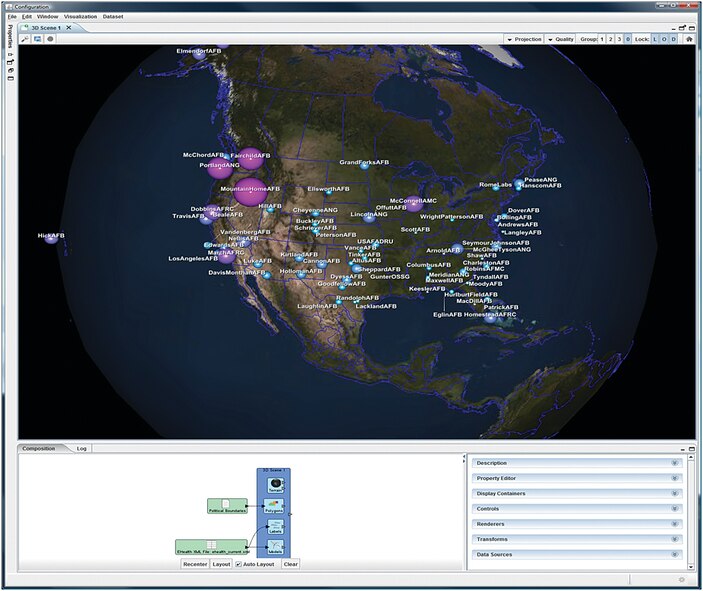Click the detach icon of the 3D scene panel
Screen dimensions: 703x591
(x=682, y=28)
